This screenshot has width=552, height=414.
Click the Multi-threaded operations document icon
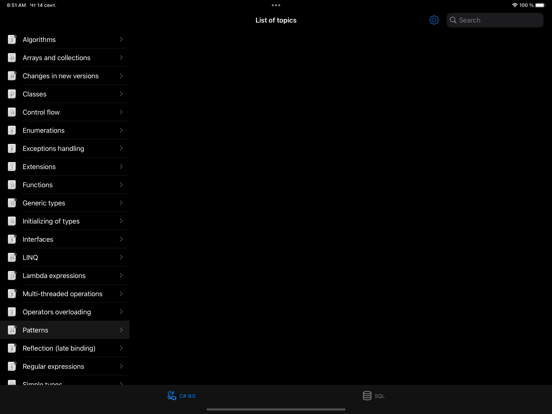pyautogui.click(x=12, y=294)
